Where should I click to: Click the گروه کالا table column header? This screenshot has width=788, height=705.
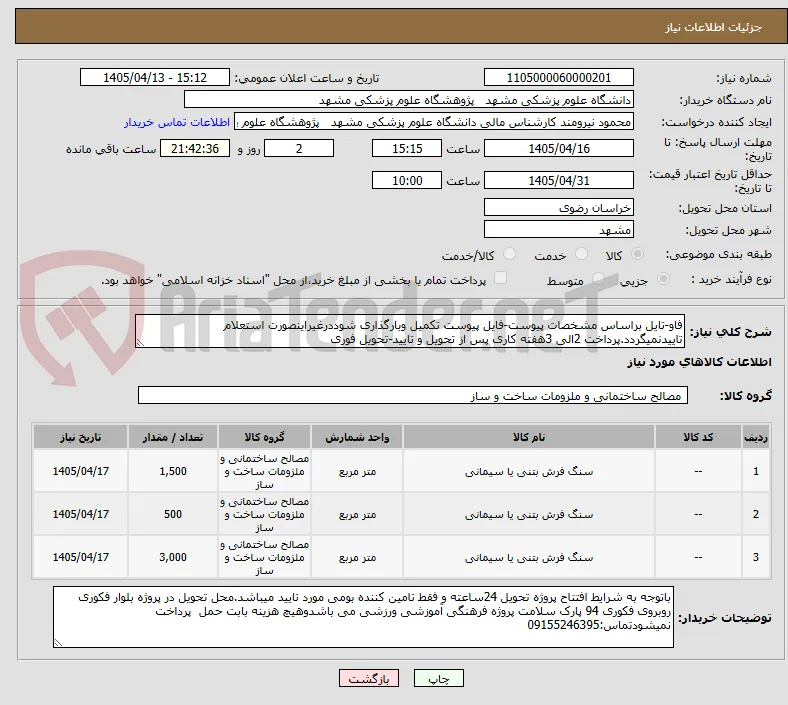pos(264,437)
